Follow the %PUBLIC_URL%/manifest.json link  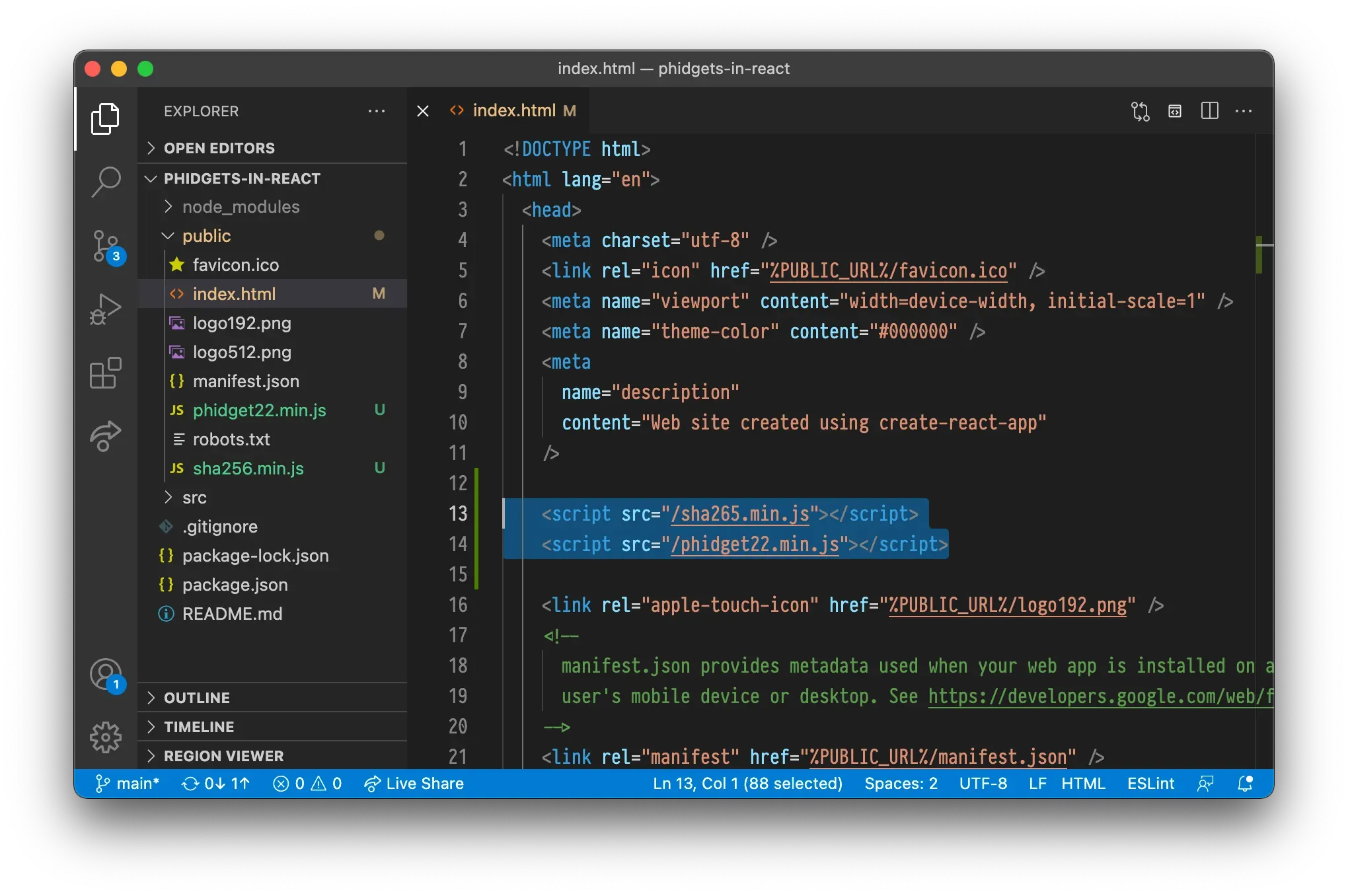[x=938, y=757]
